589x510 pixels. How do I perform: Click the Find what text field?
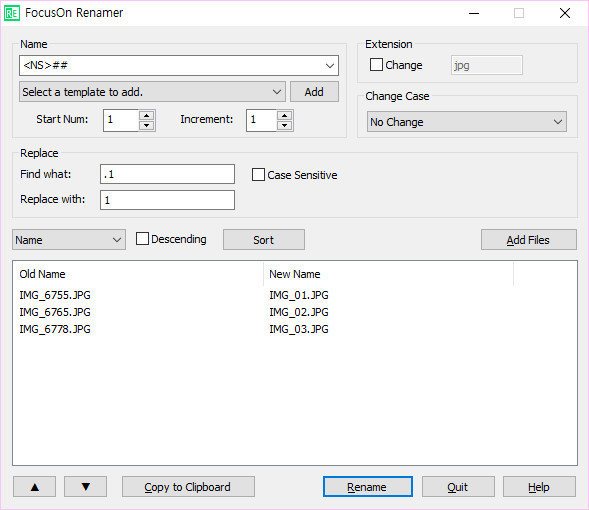(x=168, y=174)
